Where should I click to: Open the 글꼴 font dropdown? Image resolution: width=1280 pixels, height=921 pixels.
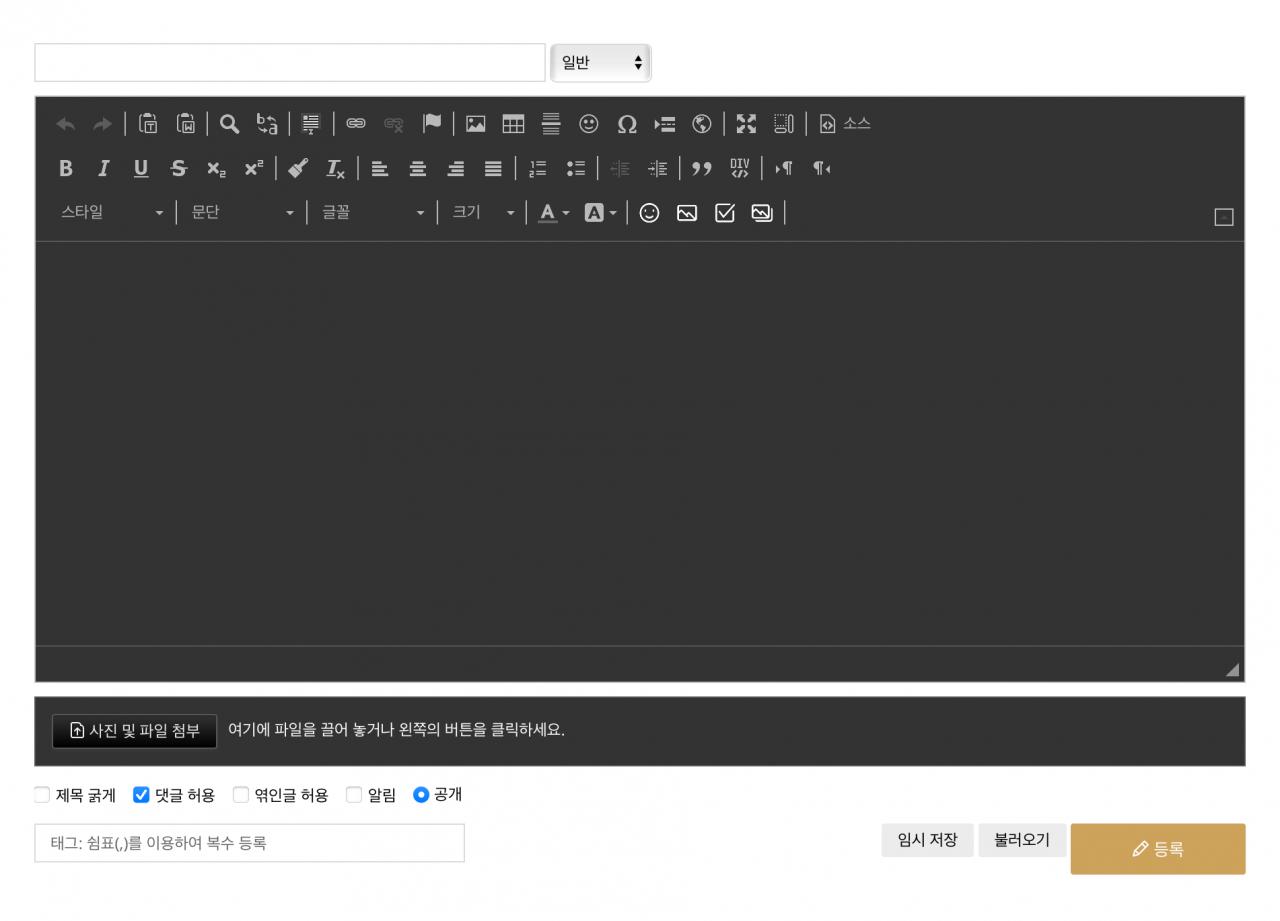(x=373, y=212)
